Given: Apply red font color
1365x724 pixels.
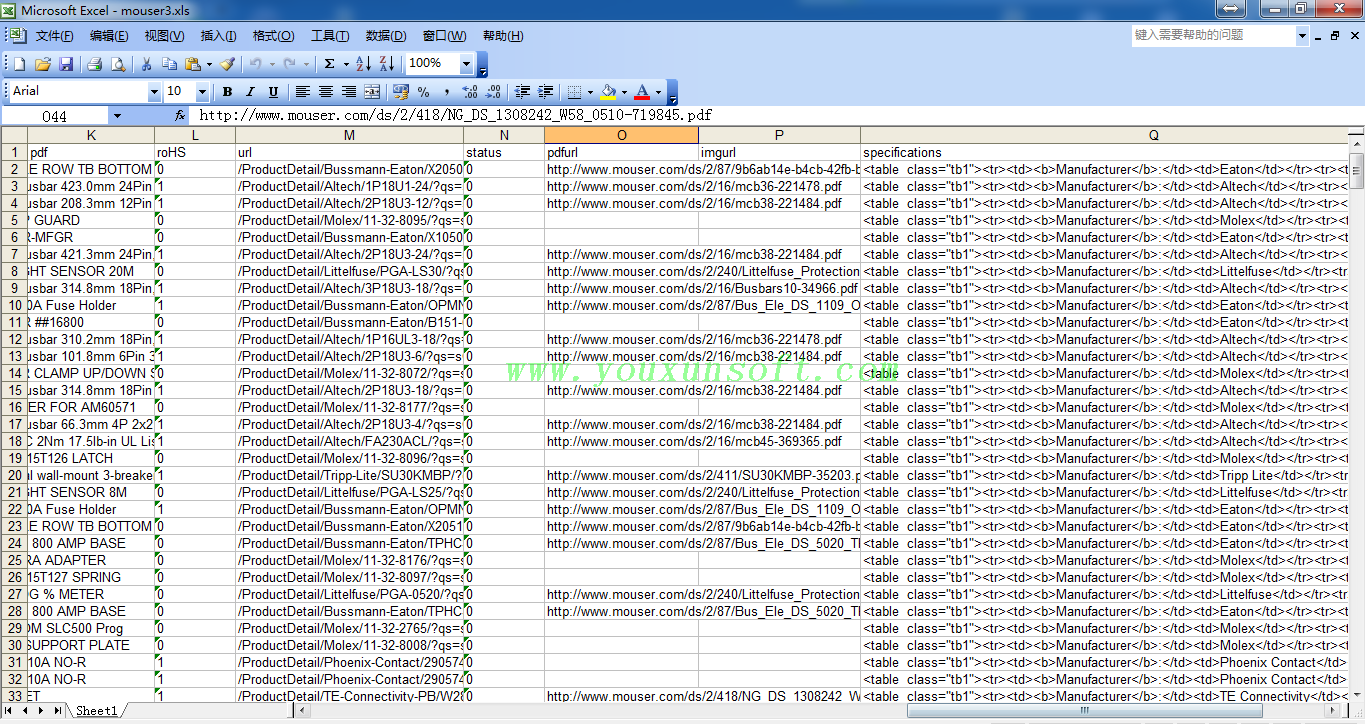Looking at the screenshot, I should point(642,92).
